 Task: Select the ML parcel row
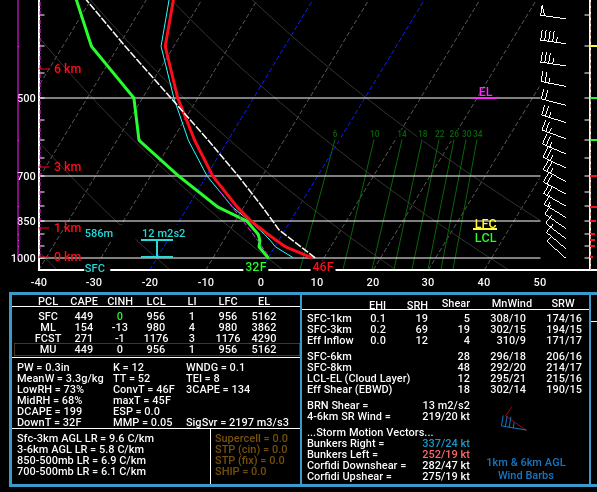coord(157,327)
